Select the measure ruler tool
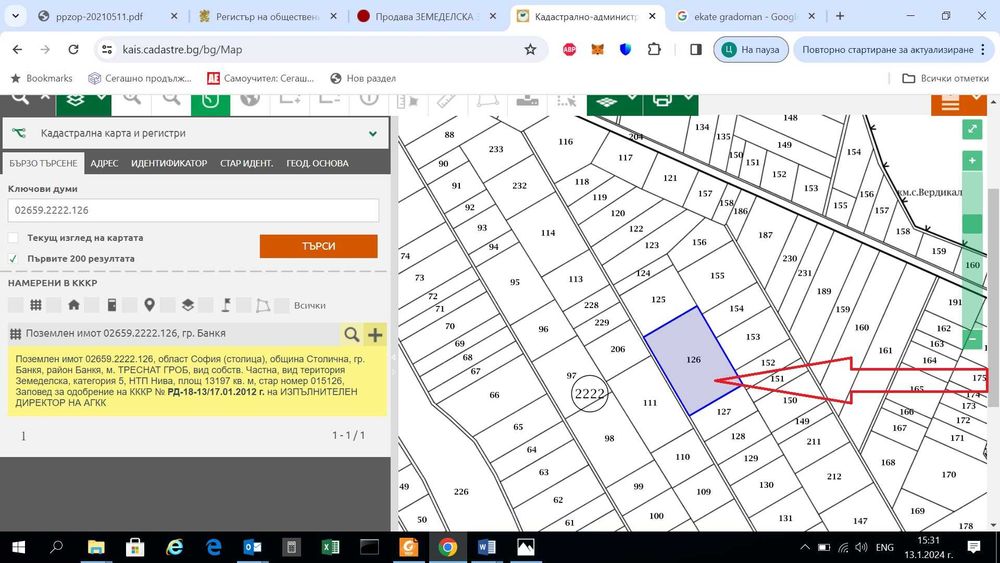Image resolution: width=1000 pixels, height=563 pixels. pyautogui.click(x=446, y=101)
